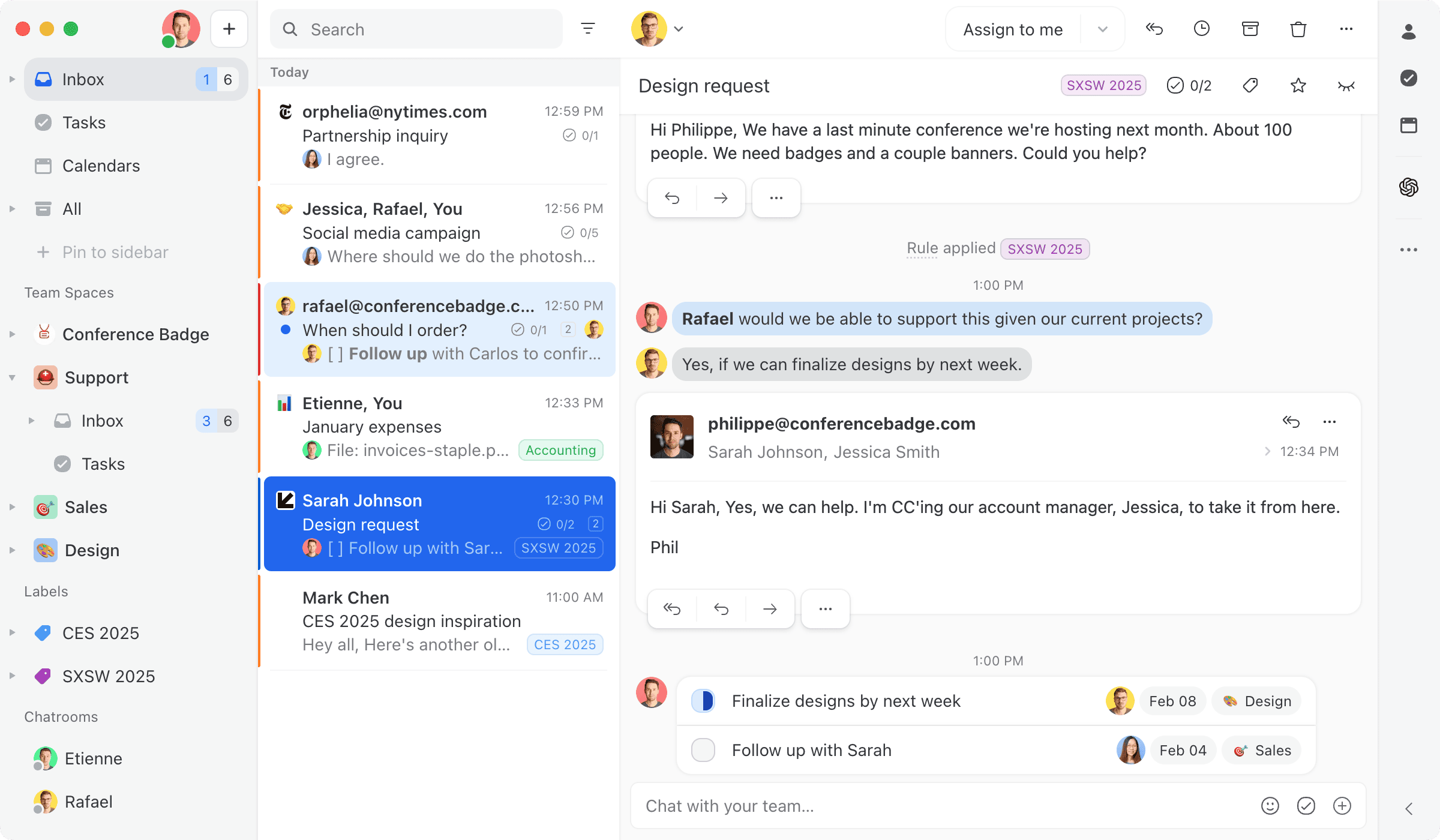Collapse the right rail with the chevron
Viewport: 1440px width, 840px height.
(1409, 808)
